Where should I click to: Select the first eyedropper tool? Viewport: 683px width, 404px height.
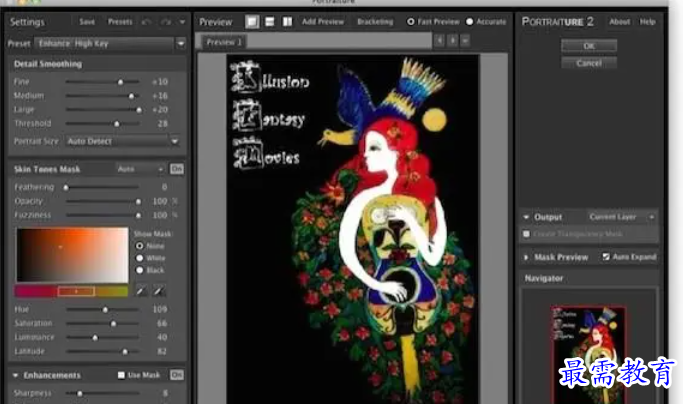pos(141,291)
